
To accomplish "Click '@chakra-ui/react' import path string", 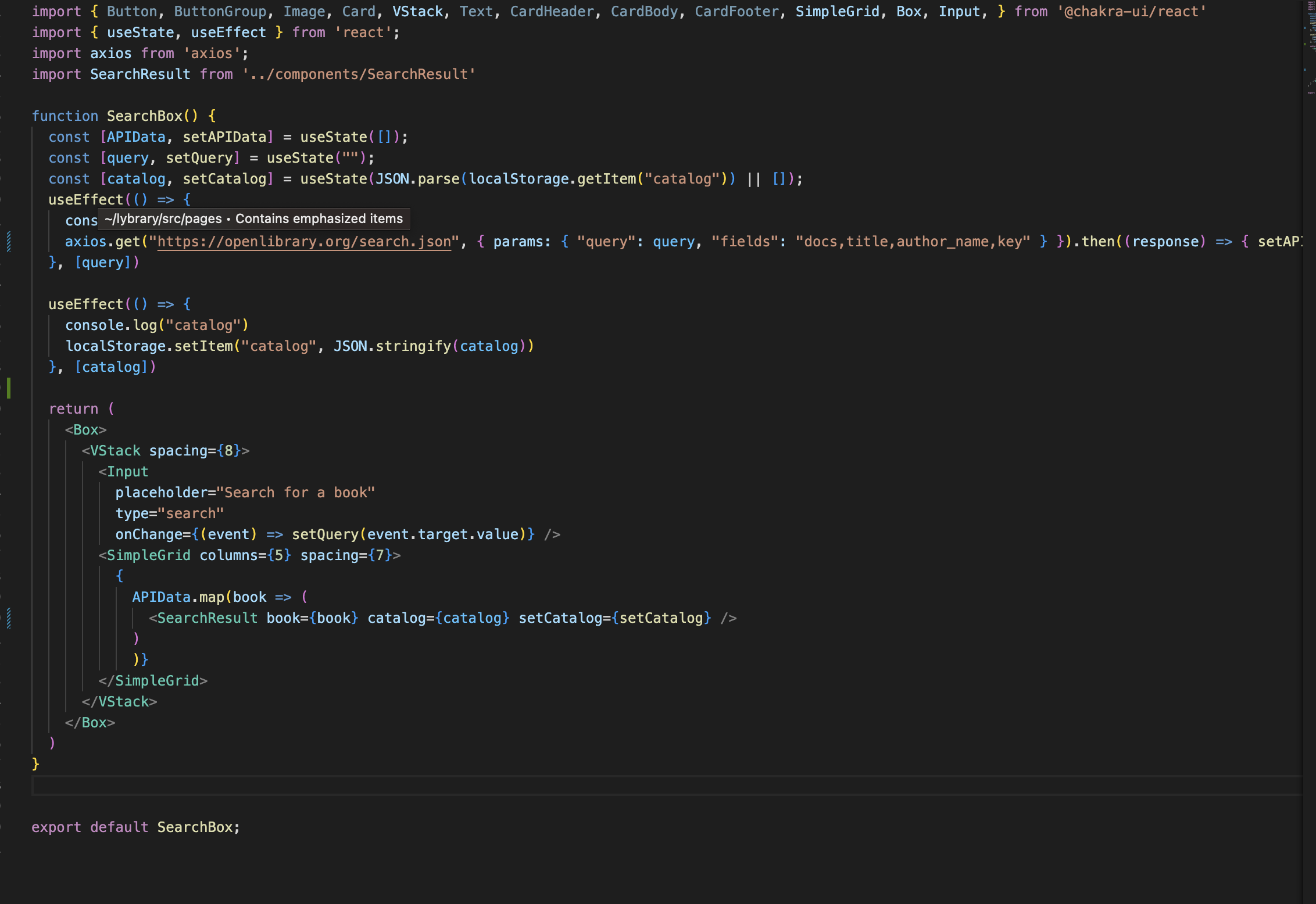I will point(1131,12).
